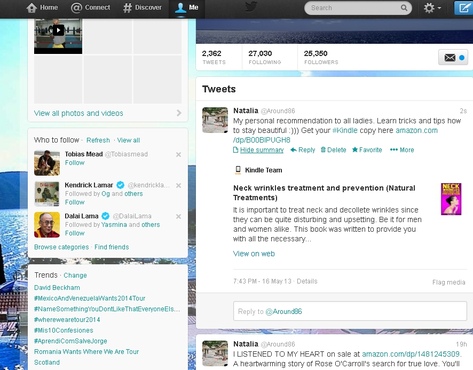473x370 pixels.
Task: View the 27,030 following list
Action: click(265, 57)
